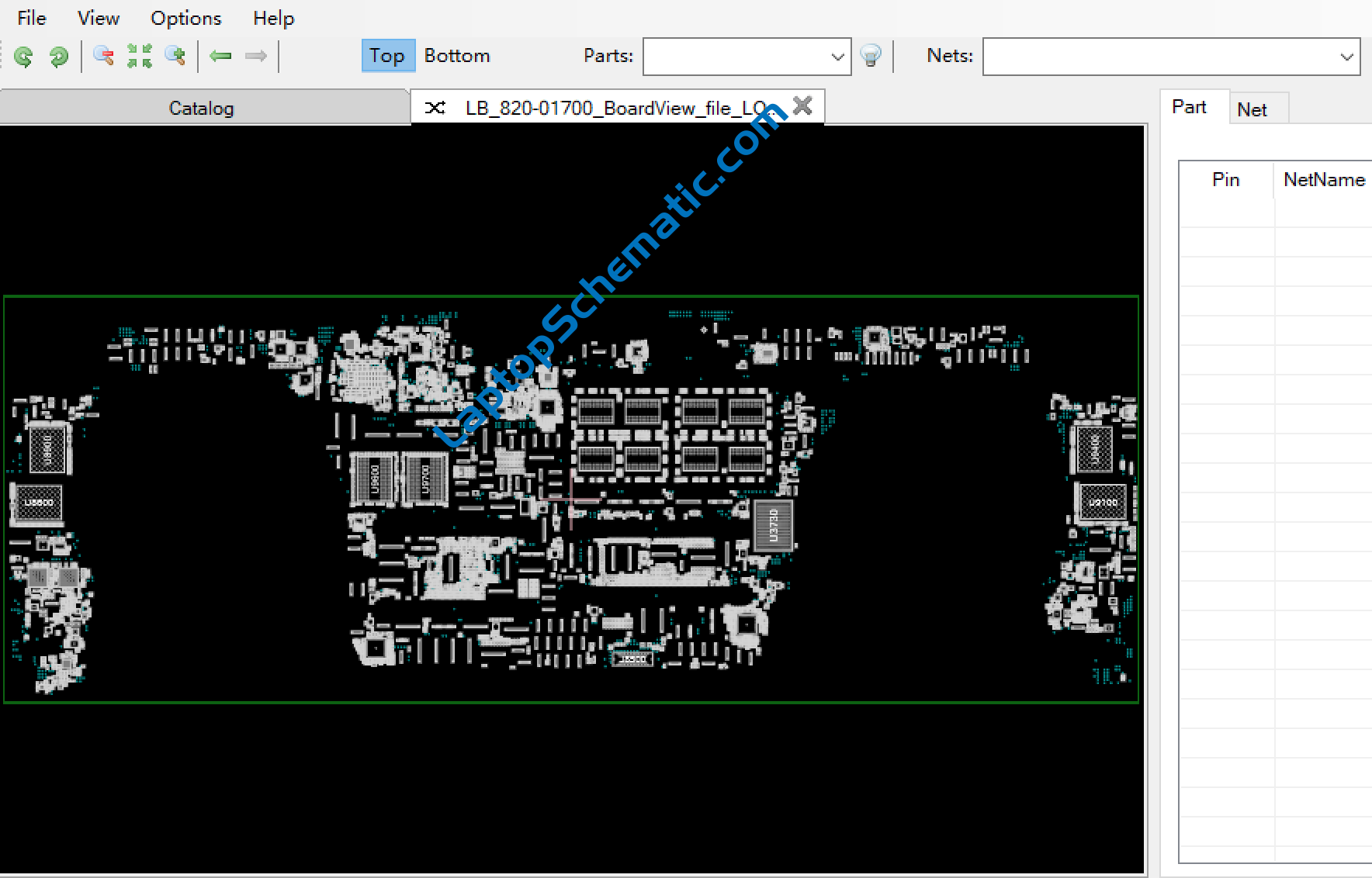This screenshot has height=878, width=1372.
Task: Switch to the Catalog tab
Action: 203,108
